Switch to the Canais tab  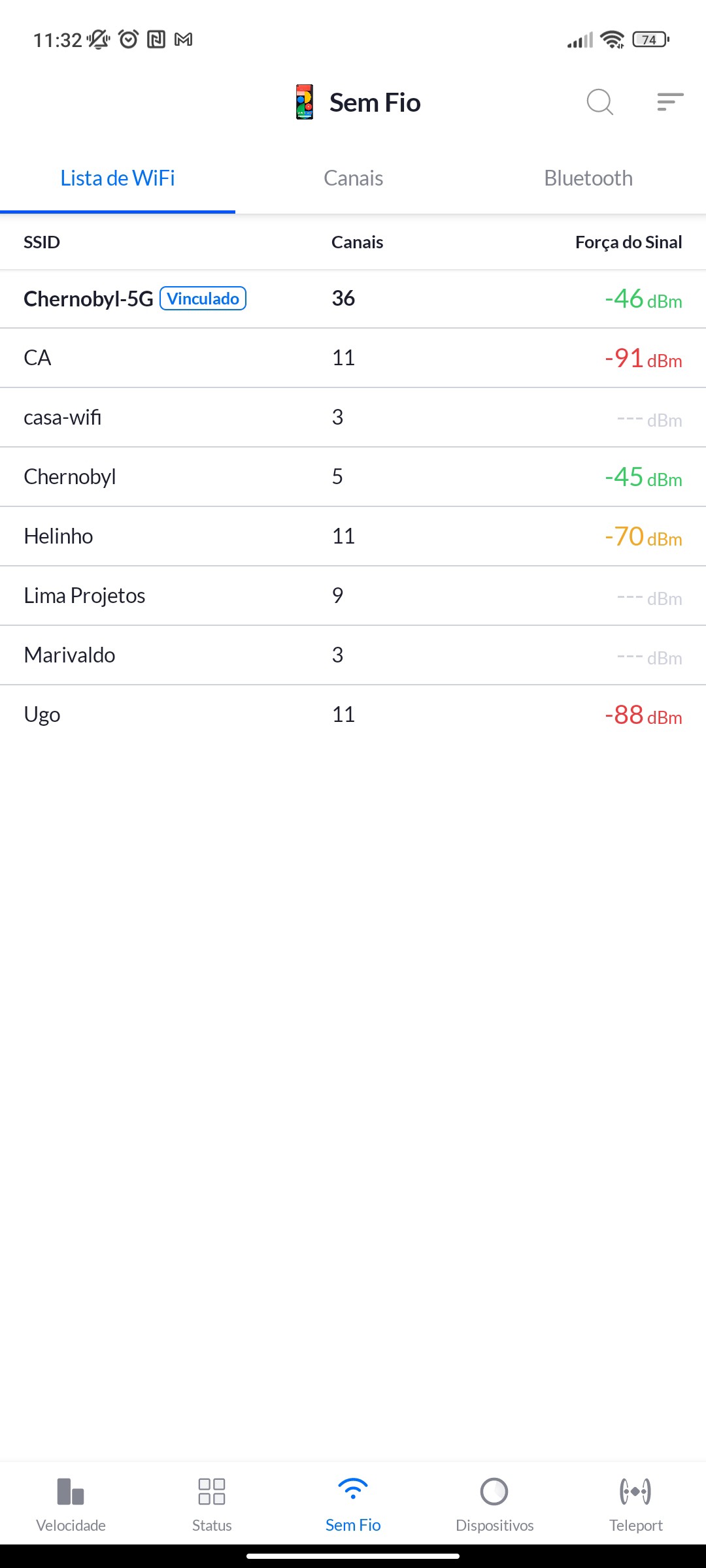click(353, 178)
